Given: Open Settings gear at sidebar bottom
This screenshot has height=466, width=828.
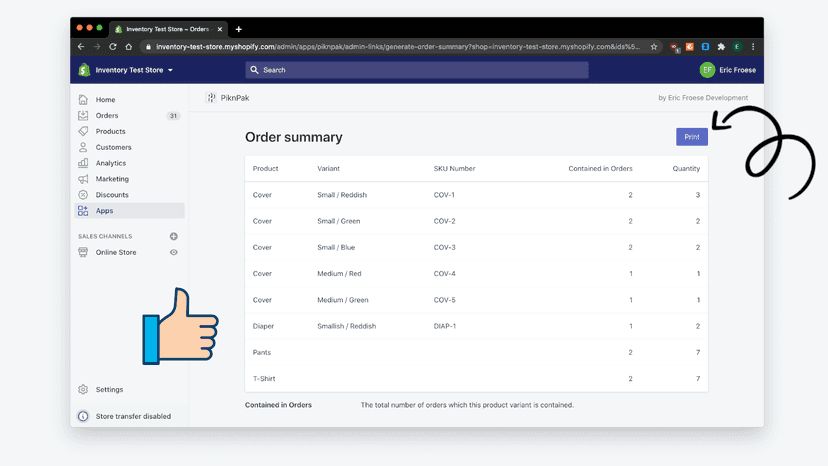Looking at the screenshot, I should pyautogui.click(x=83, y=389).
